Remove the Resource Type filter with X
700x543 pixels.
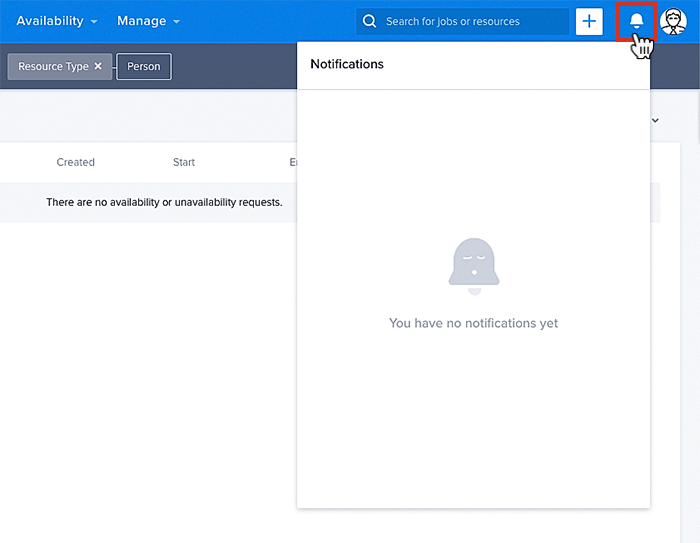tap(98, 67)
